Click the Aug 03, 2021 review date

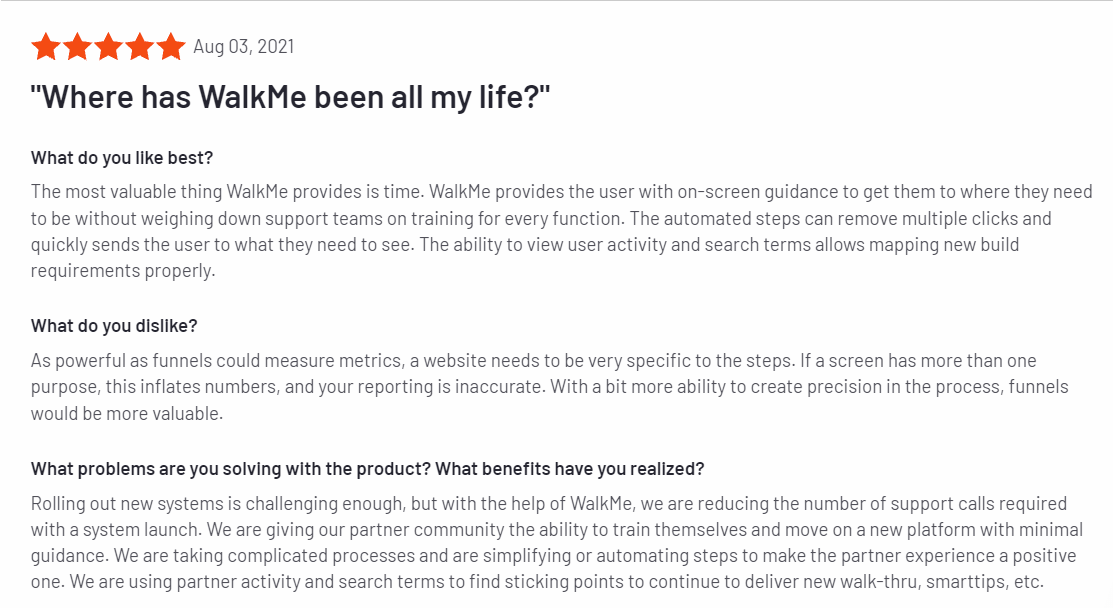[x=243, y=47]
